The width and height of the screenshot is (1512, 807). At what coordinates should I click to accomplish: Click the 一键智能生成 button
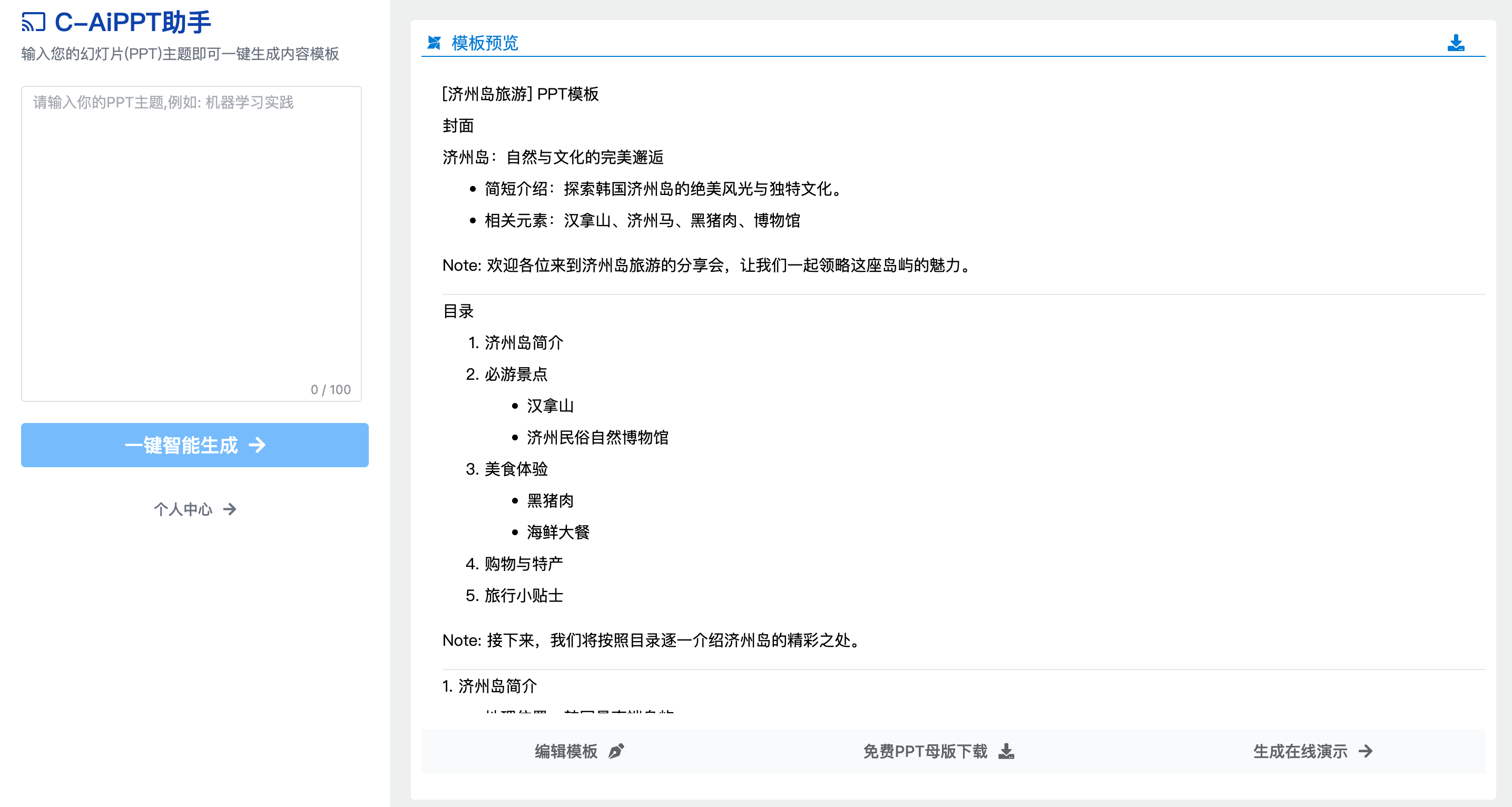[x=195, y=445]
